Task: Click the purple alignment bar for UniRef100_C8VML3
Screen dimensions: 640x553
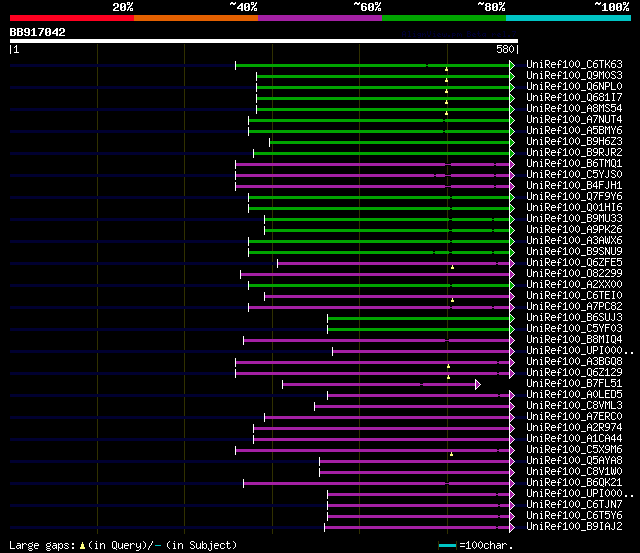Action: pos(412,406)
